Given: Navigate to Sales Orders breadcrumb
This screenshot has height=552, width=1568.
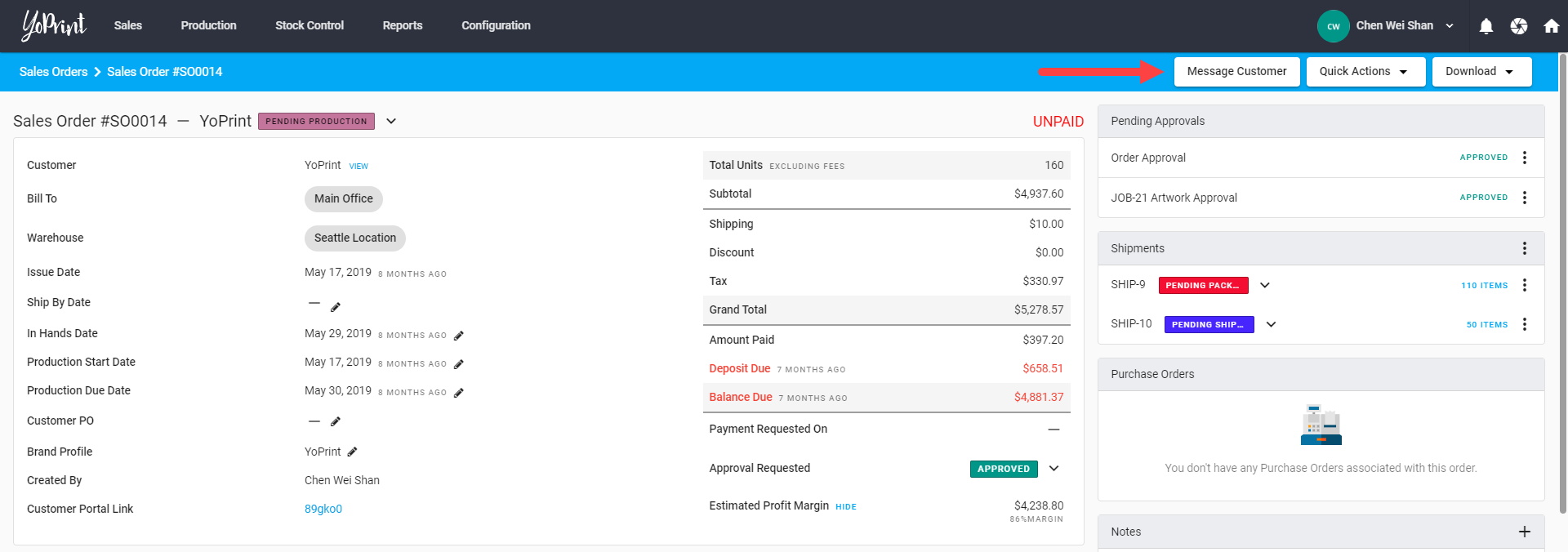Looking at the screenshot, I should pyautogui.click(x=53, y=72).
